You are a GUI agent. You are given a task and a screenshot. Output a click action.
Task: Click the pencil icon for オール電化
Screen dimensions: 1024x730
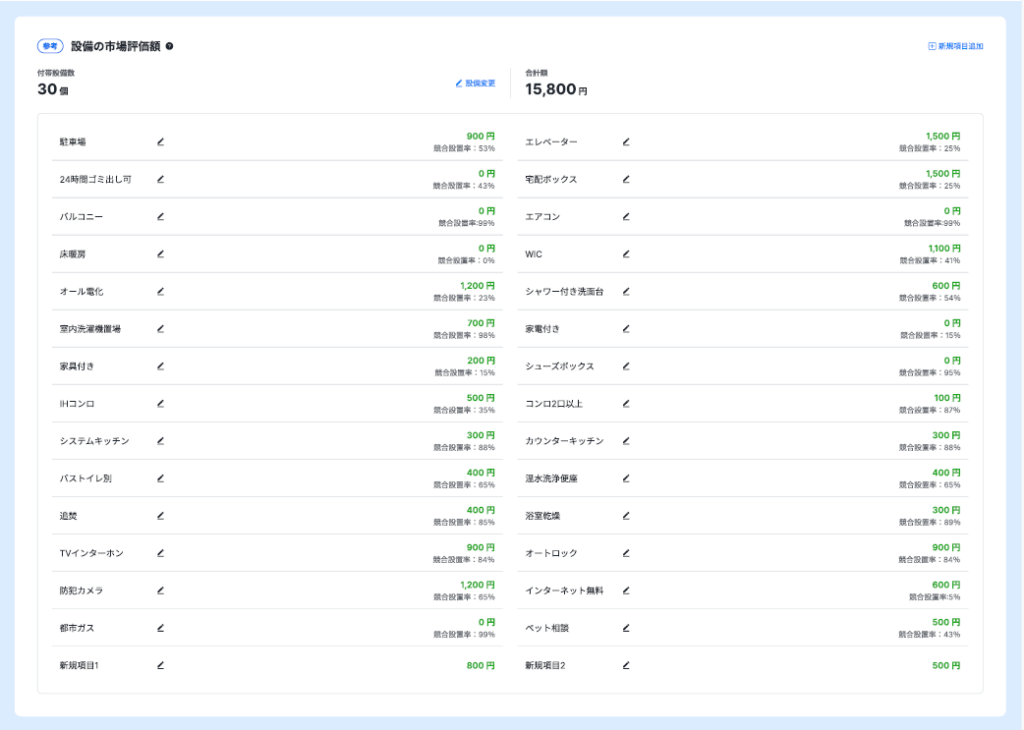[160, 292]
